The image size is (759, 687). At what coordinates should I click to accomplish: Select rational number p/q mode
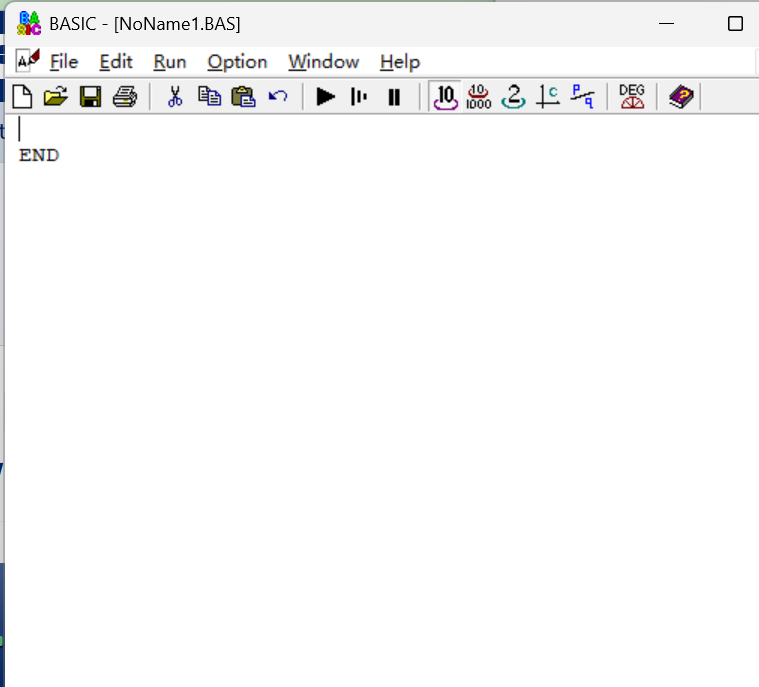(582, 96)
